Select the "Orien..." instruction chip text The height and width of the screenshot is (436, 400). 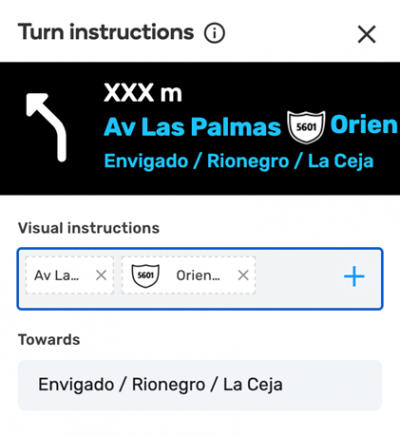[x=198, y=276]
